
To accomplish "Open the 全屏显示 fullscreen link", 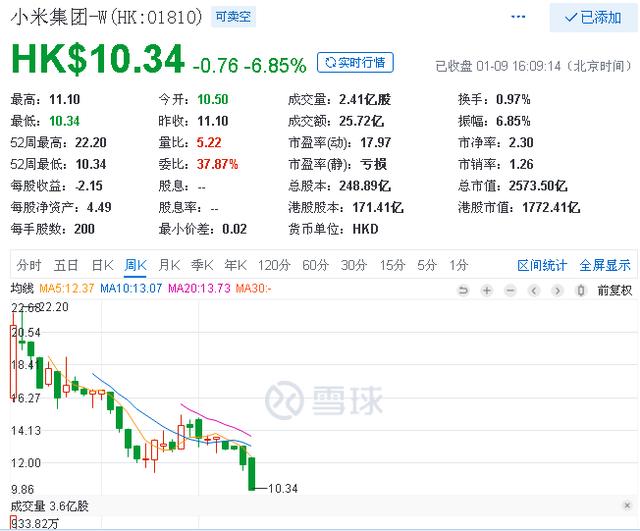I will pos(605,265).
